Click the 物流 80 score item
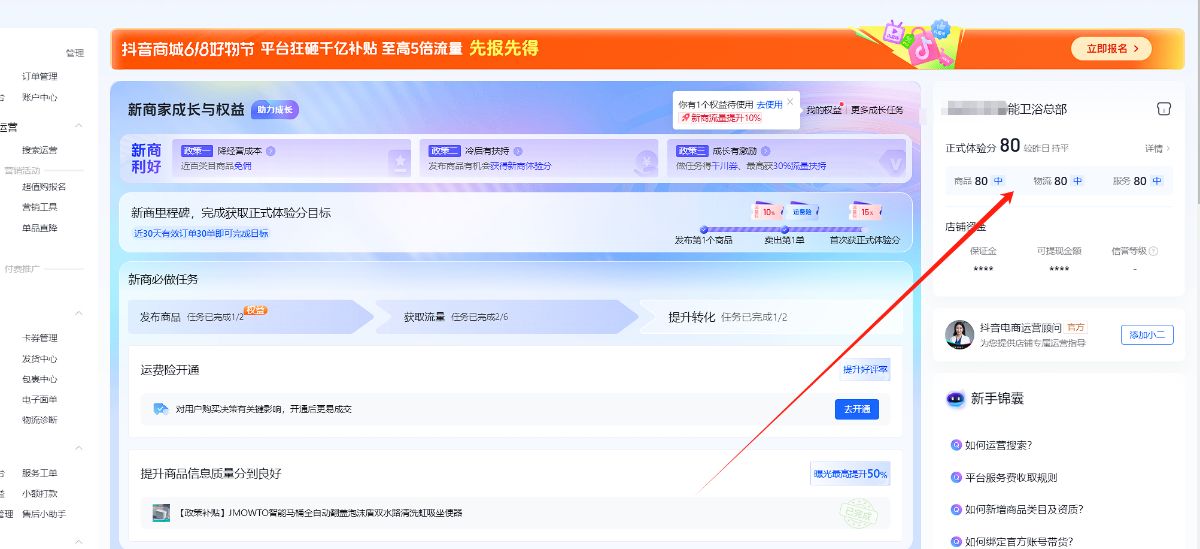 click(1059, 181)
